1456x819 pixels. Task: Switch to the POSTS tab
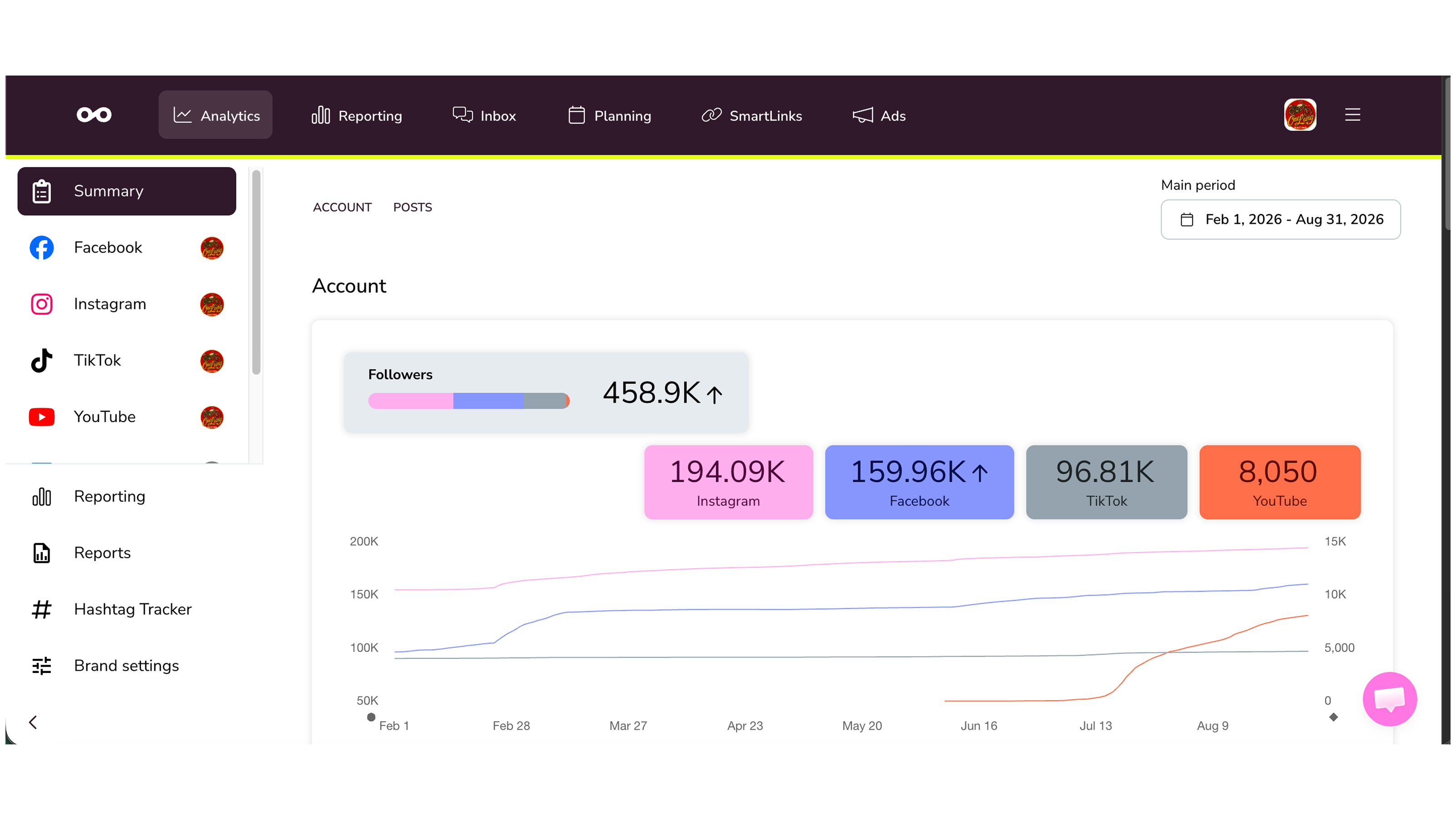(x=413, y=207)
